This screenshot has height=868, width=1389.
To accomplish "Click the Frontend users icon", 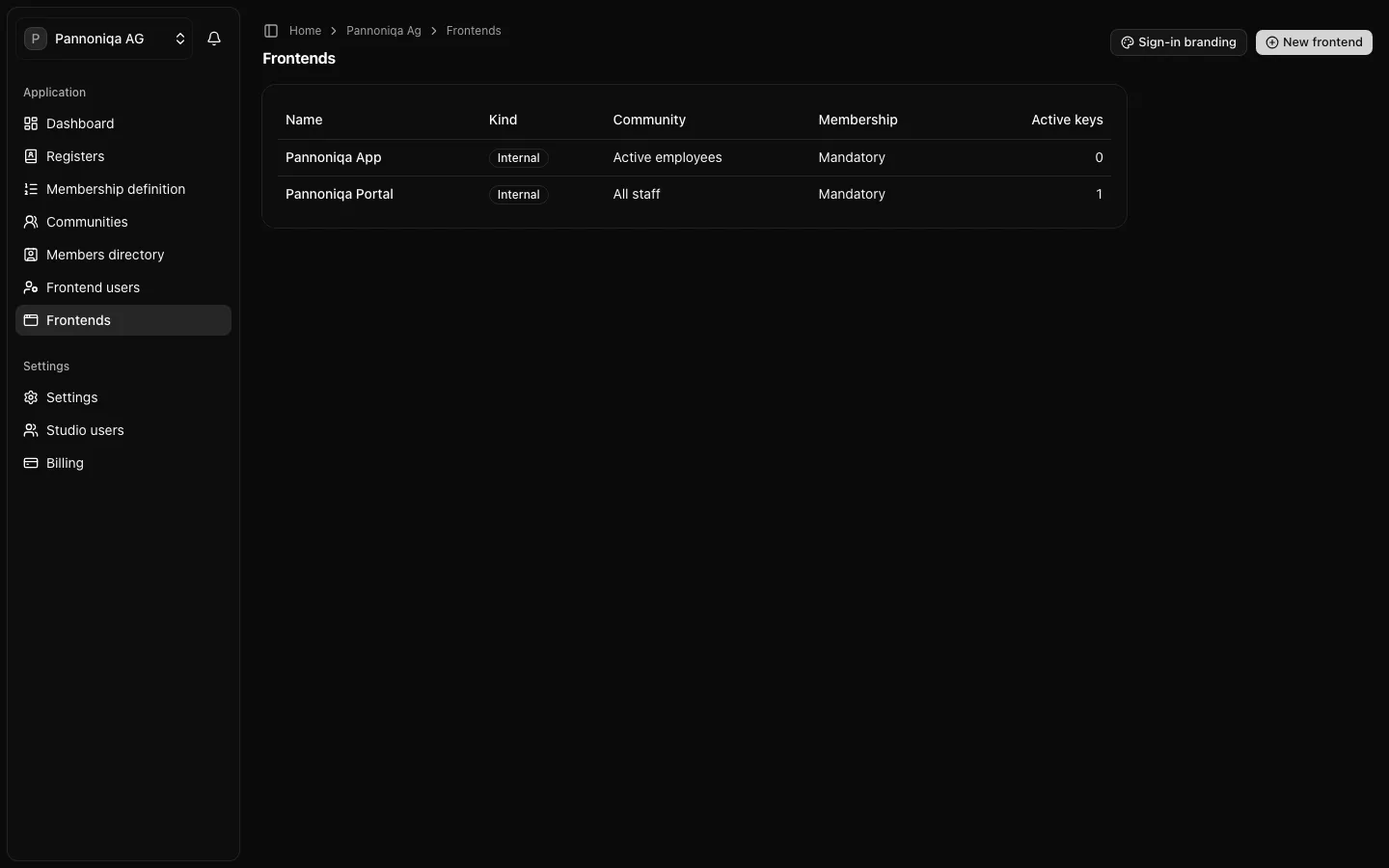I will [31, 287].
